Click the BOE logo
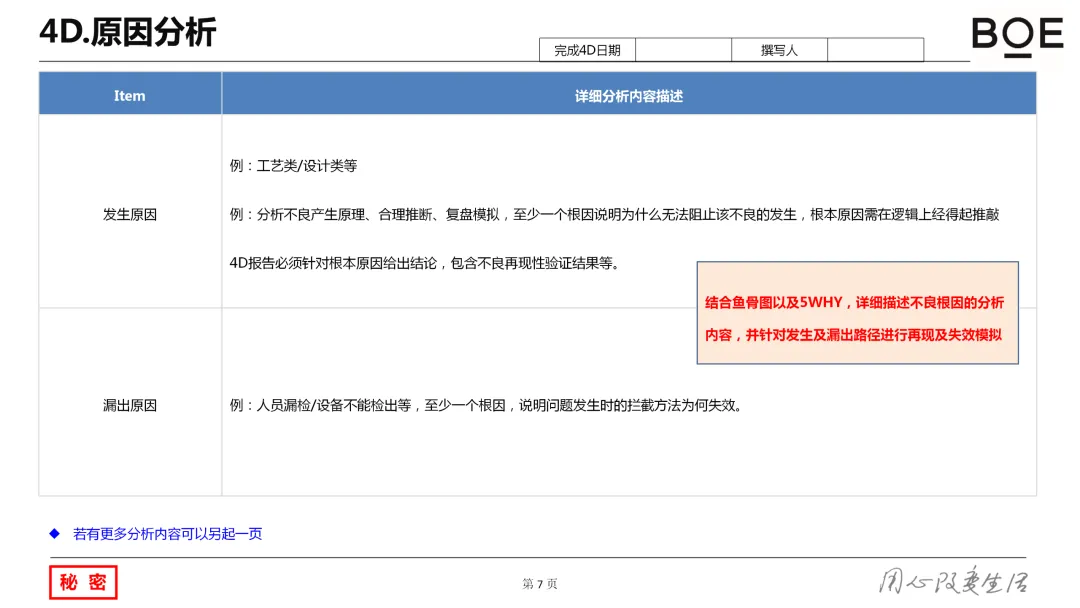 1017,36
